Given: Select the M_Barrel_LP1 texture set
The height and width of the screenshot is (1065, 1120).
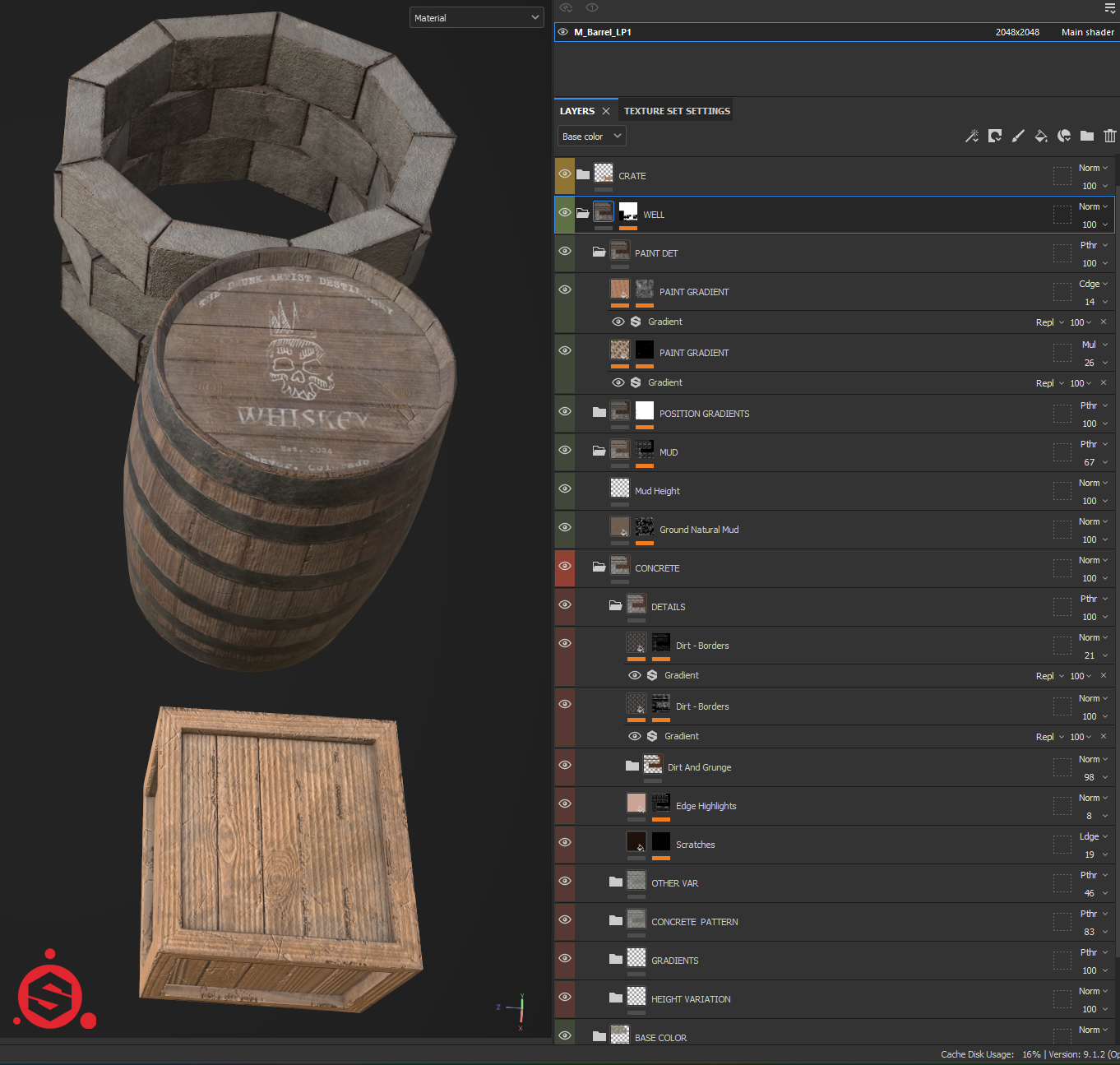Looking at the screenshot, I should click(x=835, y=32).
